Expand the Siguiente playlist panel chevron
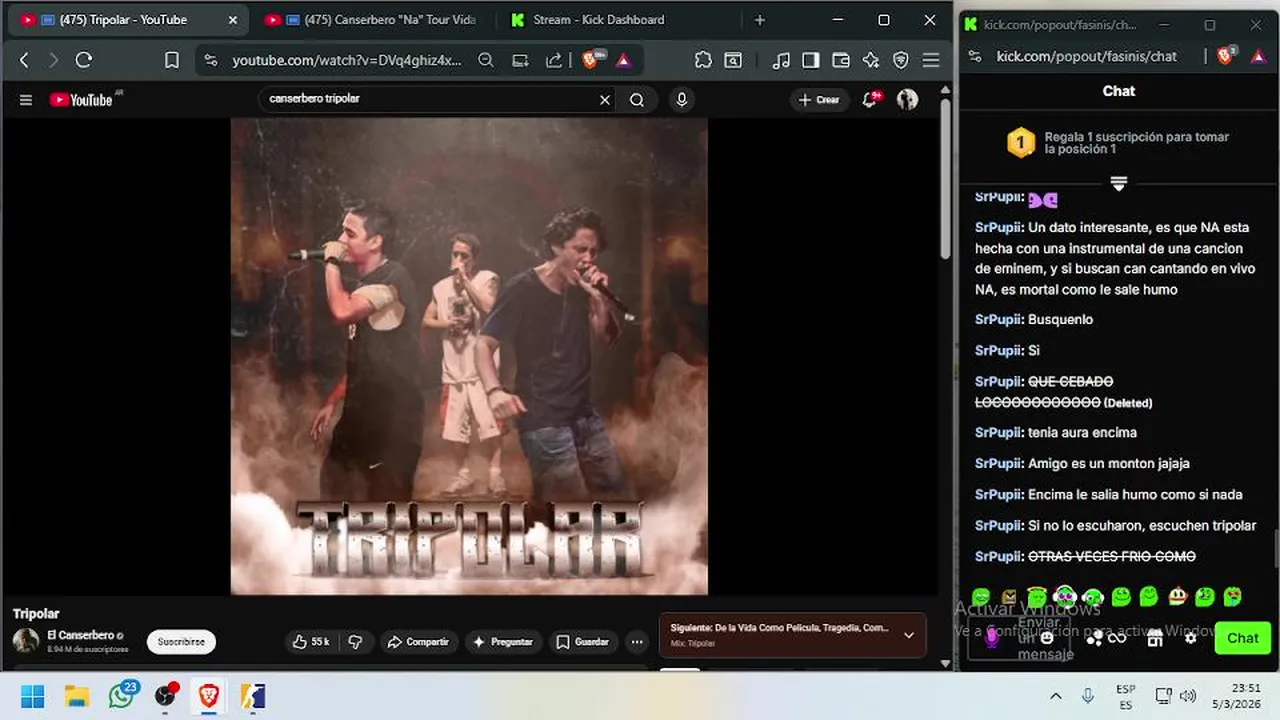 (x=908, y=635)
